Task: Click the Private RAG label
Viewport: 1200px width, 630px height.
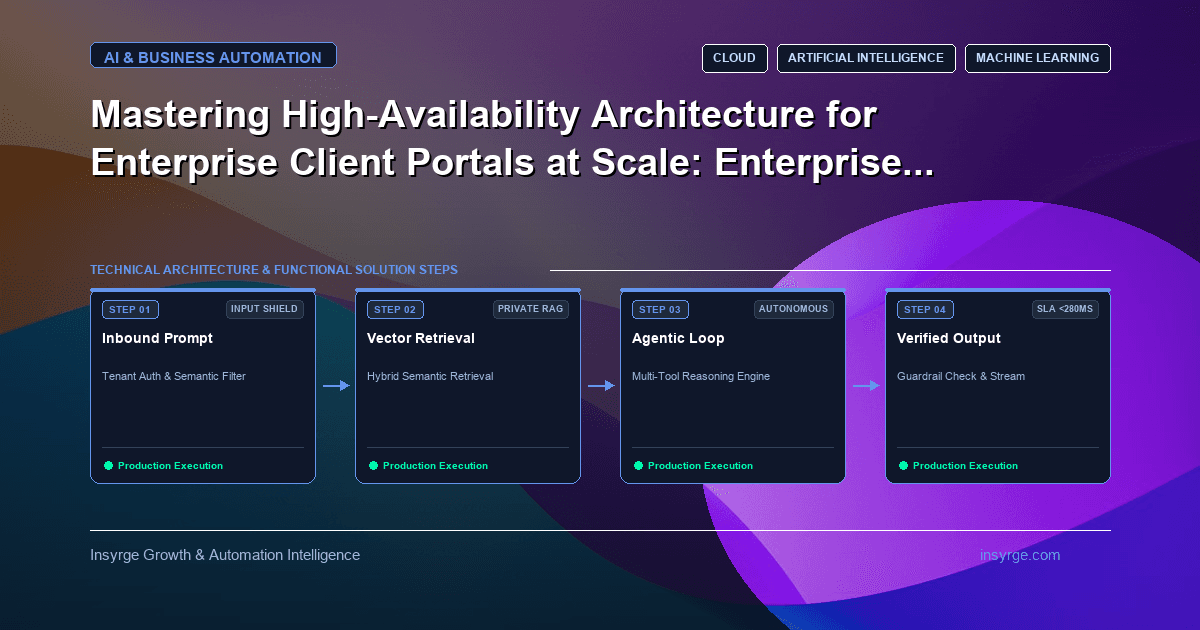Action: point(530,309)
